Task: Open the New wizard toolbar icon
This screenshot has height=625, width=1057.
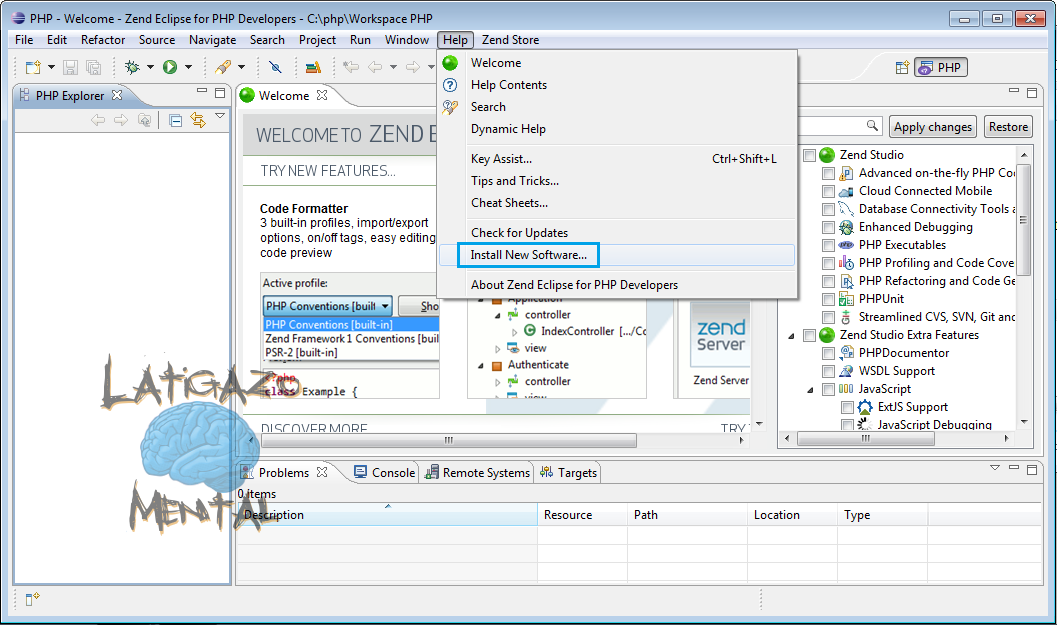Action: (33, 66)
